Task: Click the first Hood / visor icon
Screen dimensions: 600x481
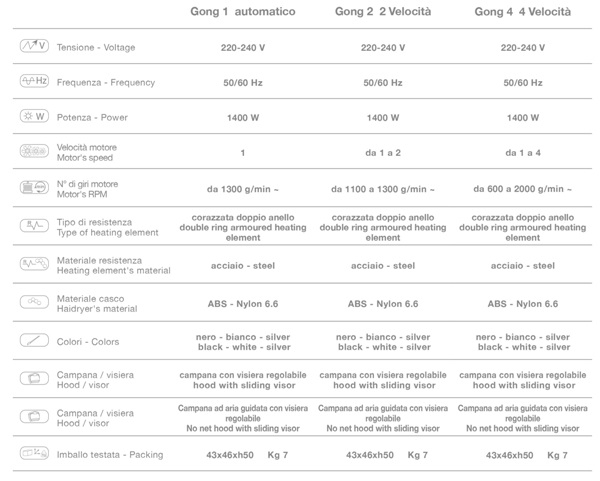Action: (x=34, y=379)
